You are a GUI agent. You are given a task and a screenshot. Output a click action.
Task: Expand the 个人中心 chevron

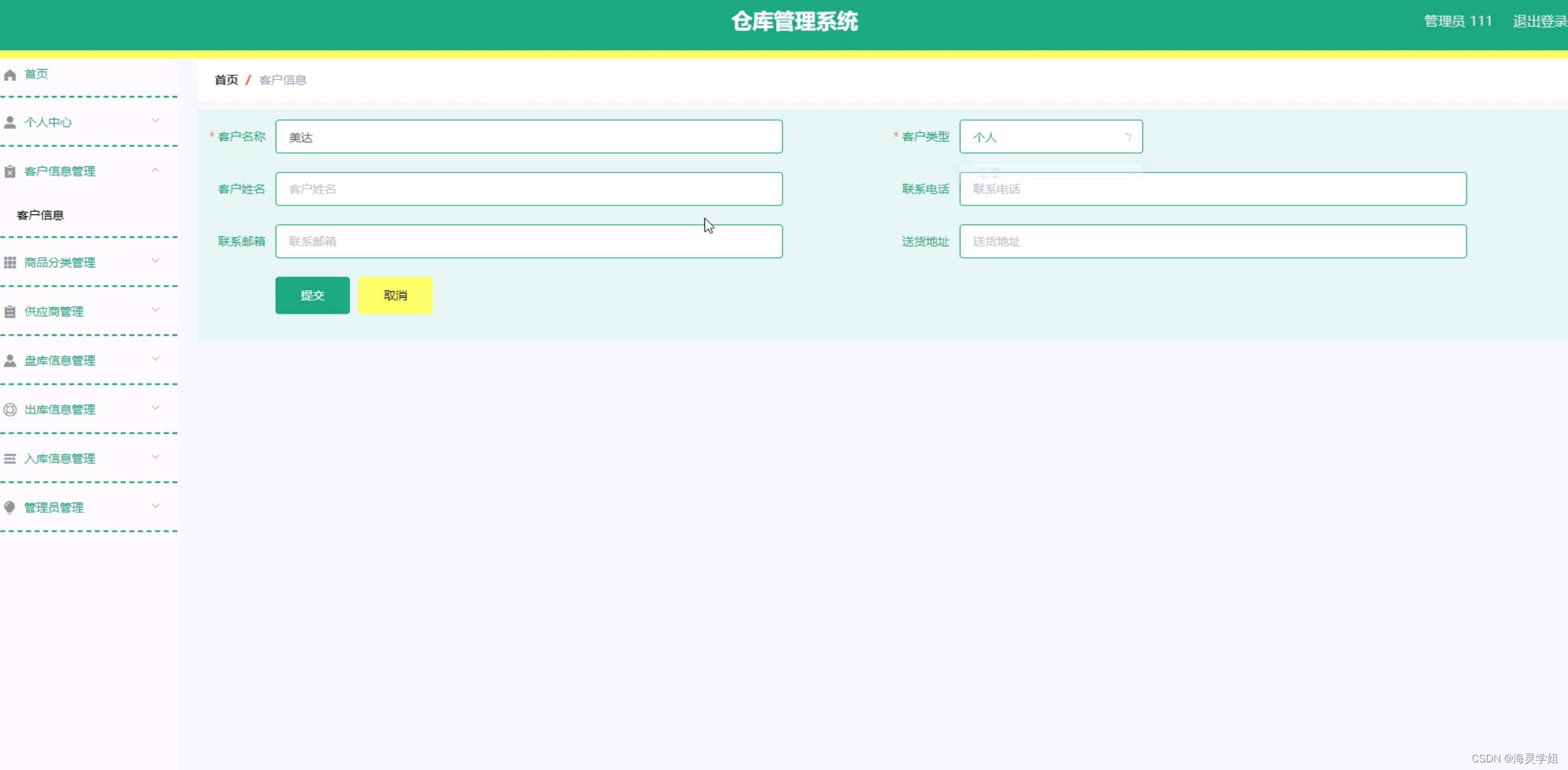coord(156,121)
